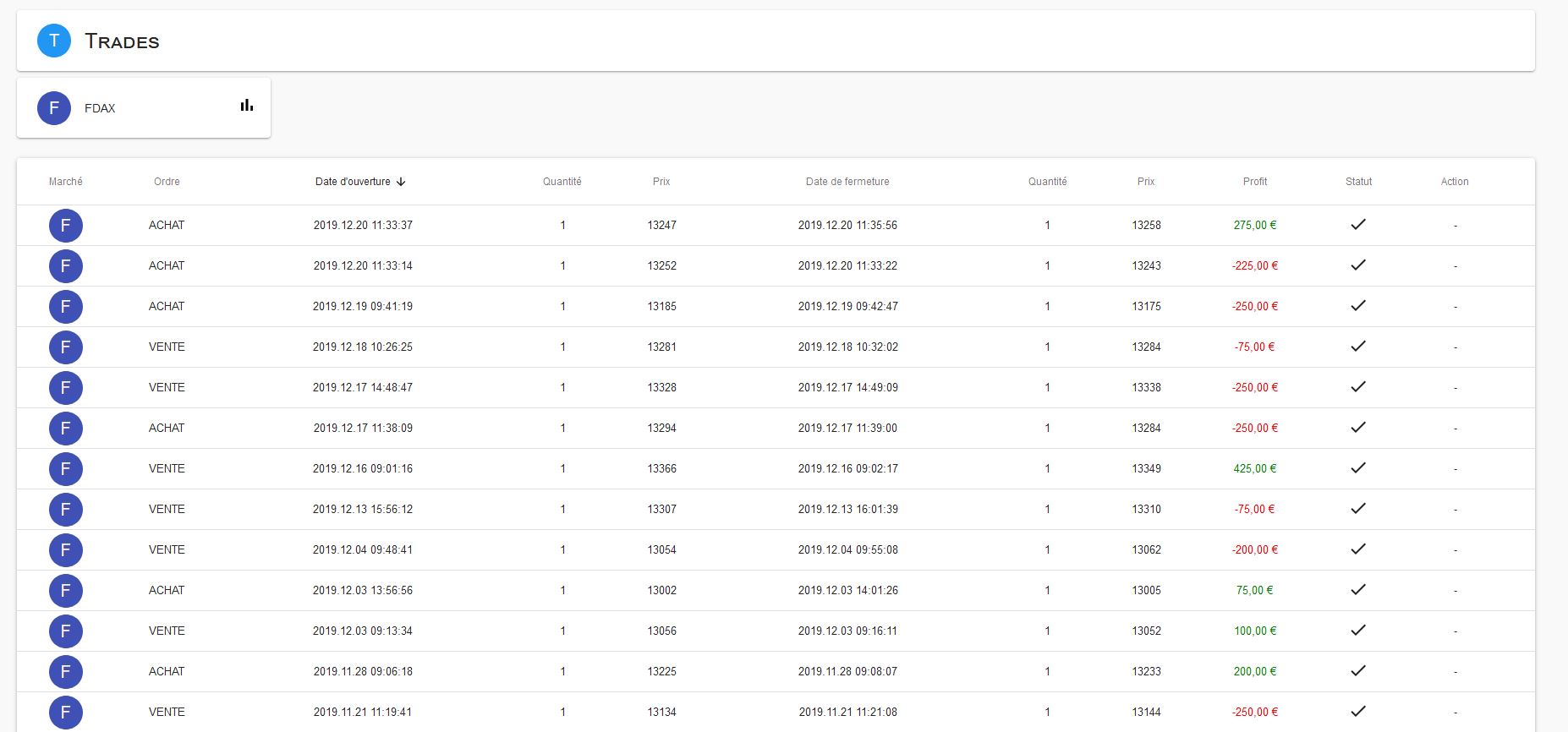Click status checkmark on the 2019.12.19 trade

pos(1358,306)
